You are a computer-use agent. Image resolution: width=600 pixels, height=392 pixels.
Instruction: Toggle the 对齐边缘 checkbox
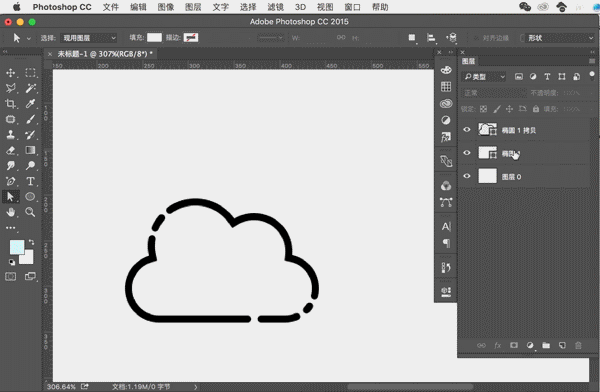(476, 38)
